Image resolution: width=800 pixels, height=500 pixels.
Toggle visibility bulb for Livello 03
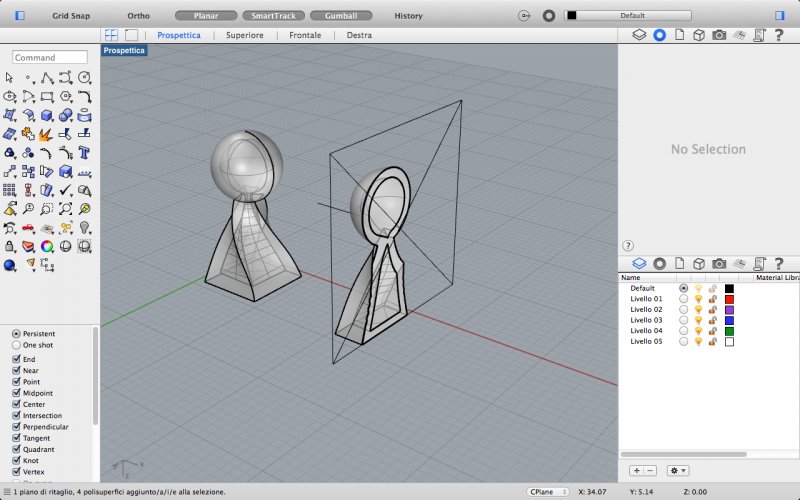coord(698,320)
